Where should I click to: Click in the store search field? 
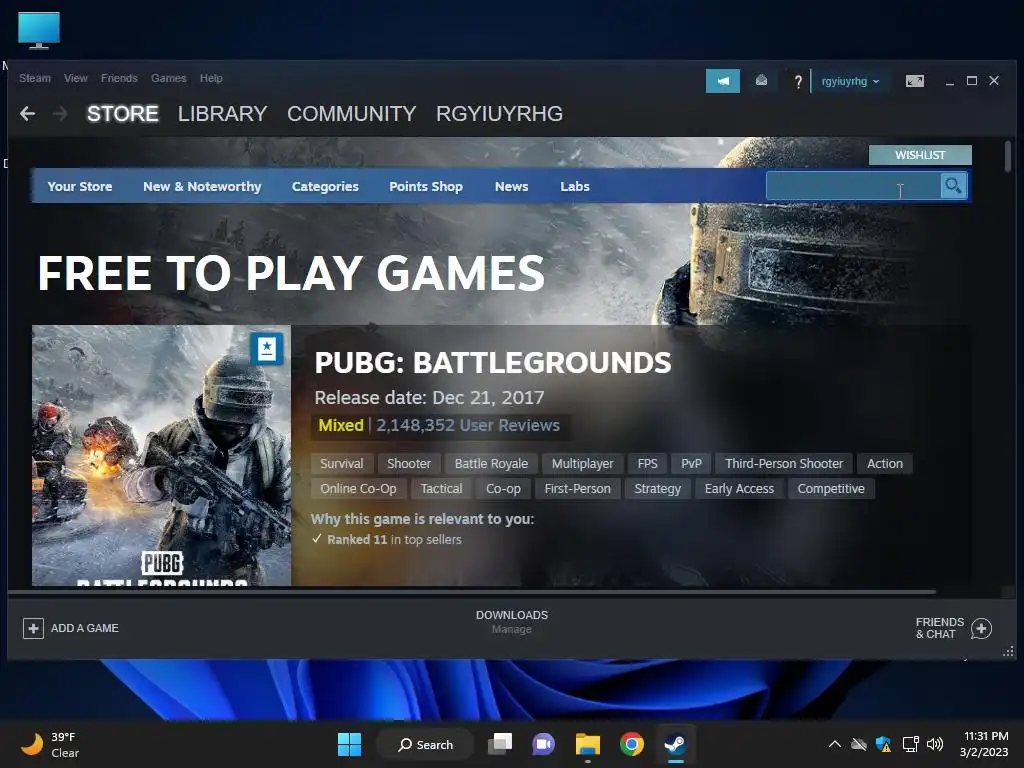click(x=853, y=186)
